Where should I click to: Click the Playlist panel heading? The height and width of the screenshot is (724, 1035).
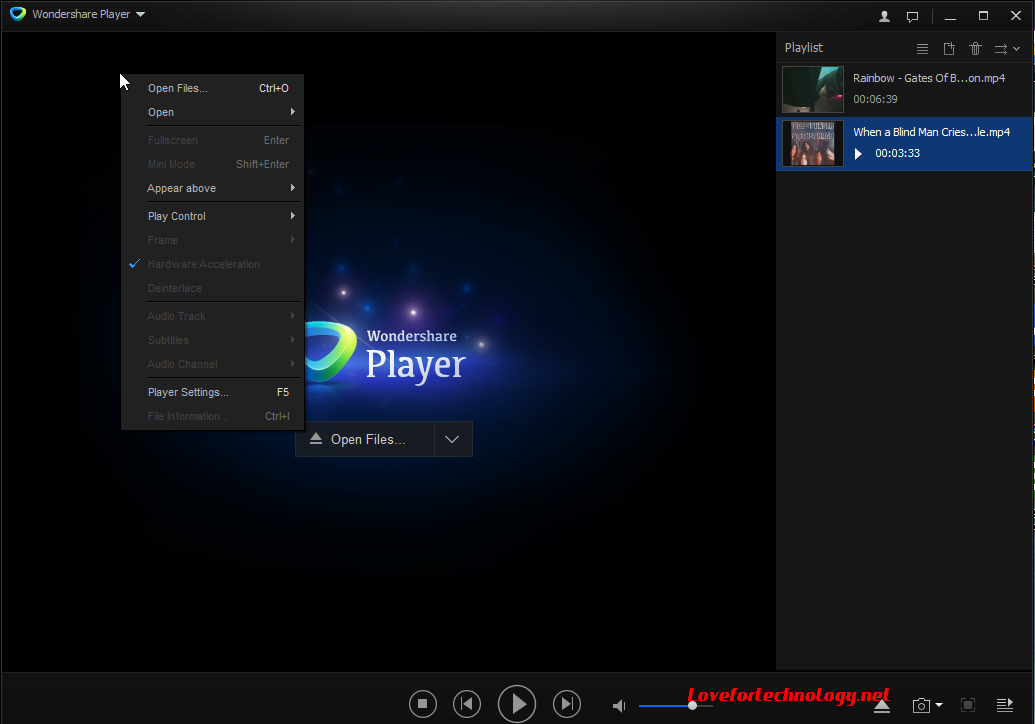(x=803, y=48)
